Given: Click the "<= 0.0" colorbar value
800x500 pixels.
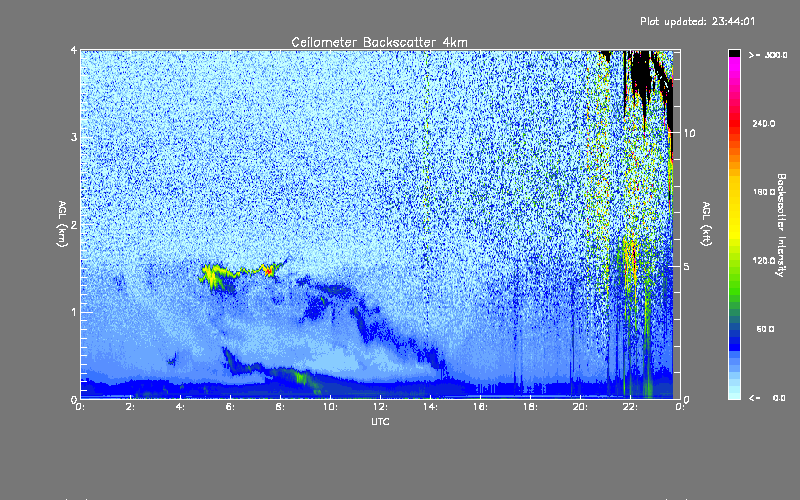Looking at the screenshot, I should pos(767,397).
